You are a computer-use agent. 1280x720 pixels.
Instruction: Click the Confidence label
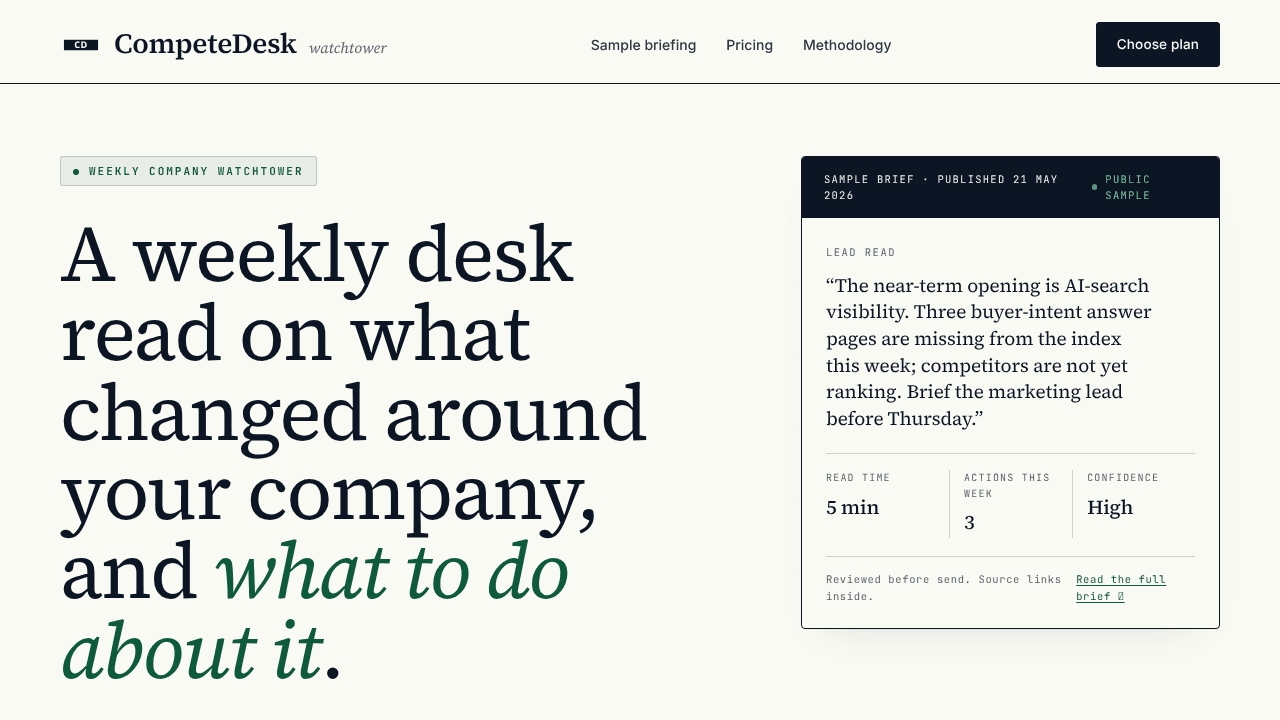coord(1123,478)
